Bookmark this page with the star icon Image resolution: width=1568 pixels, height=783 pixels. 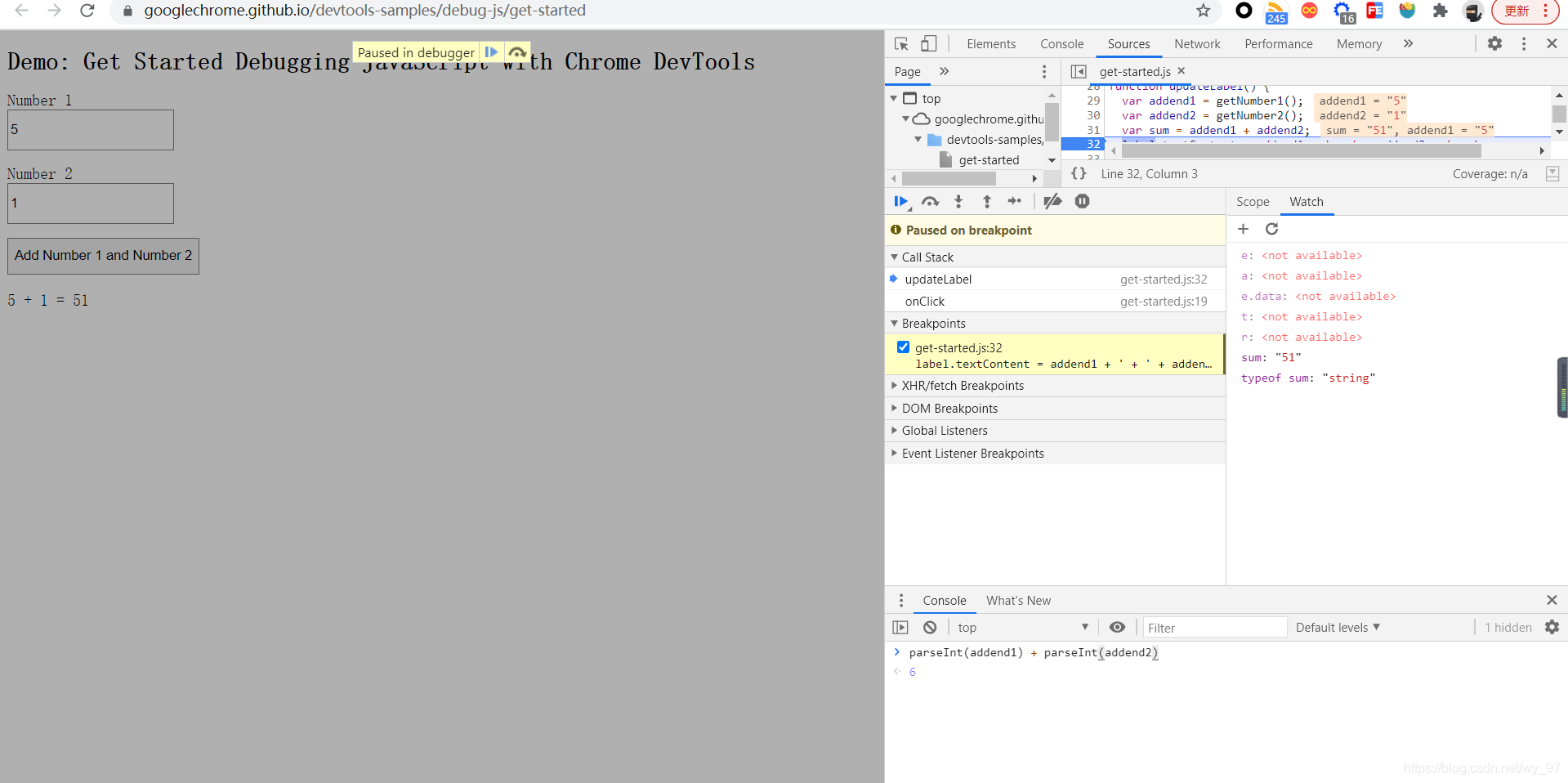coord(1203,11)
